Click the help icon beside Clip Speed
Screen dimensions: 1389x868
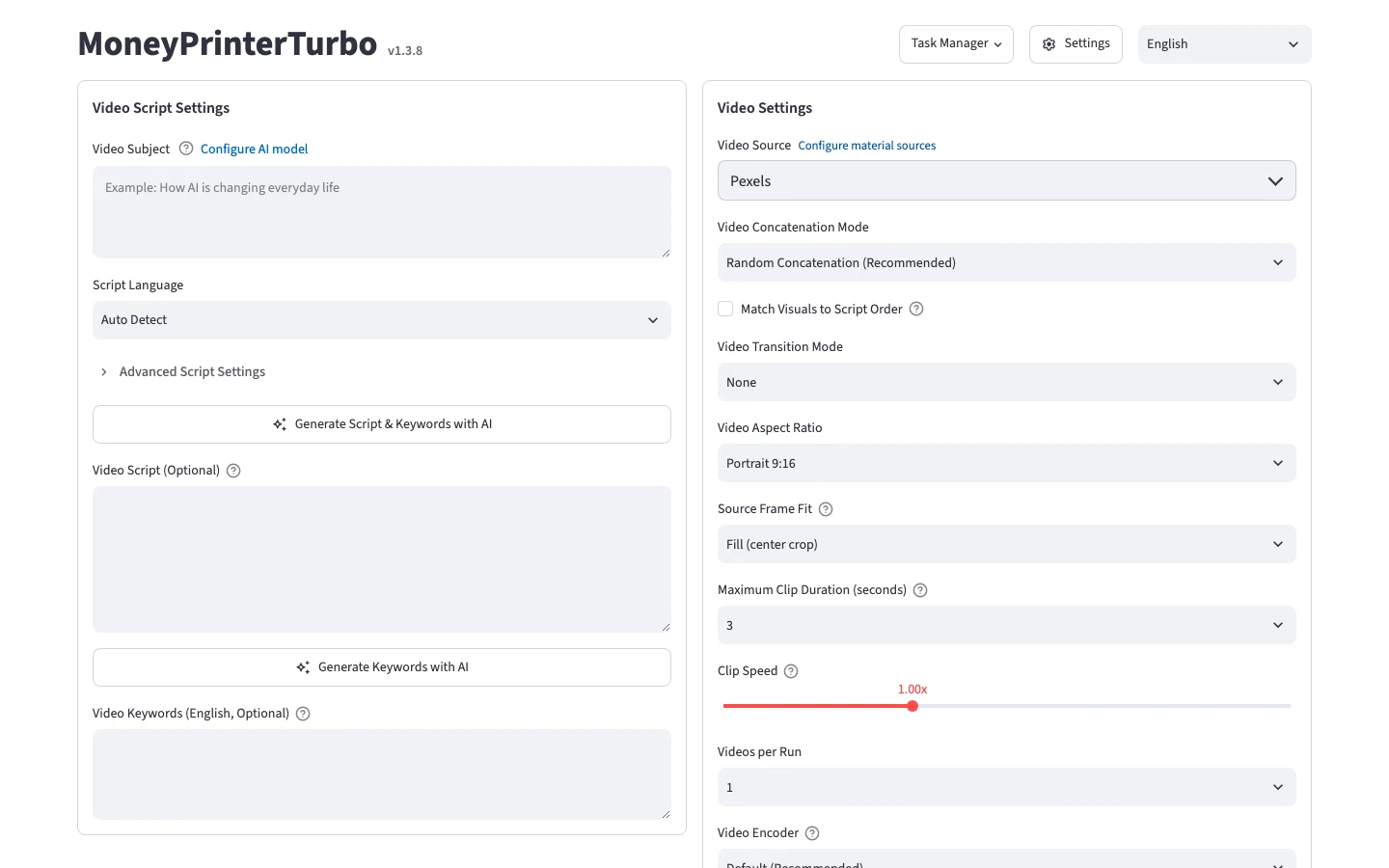pos(791,671)
